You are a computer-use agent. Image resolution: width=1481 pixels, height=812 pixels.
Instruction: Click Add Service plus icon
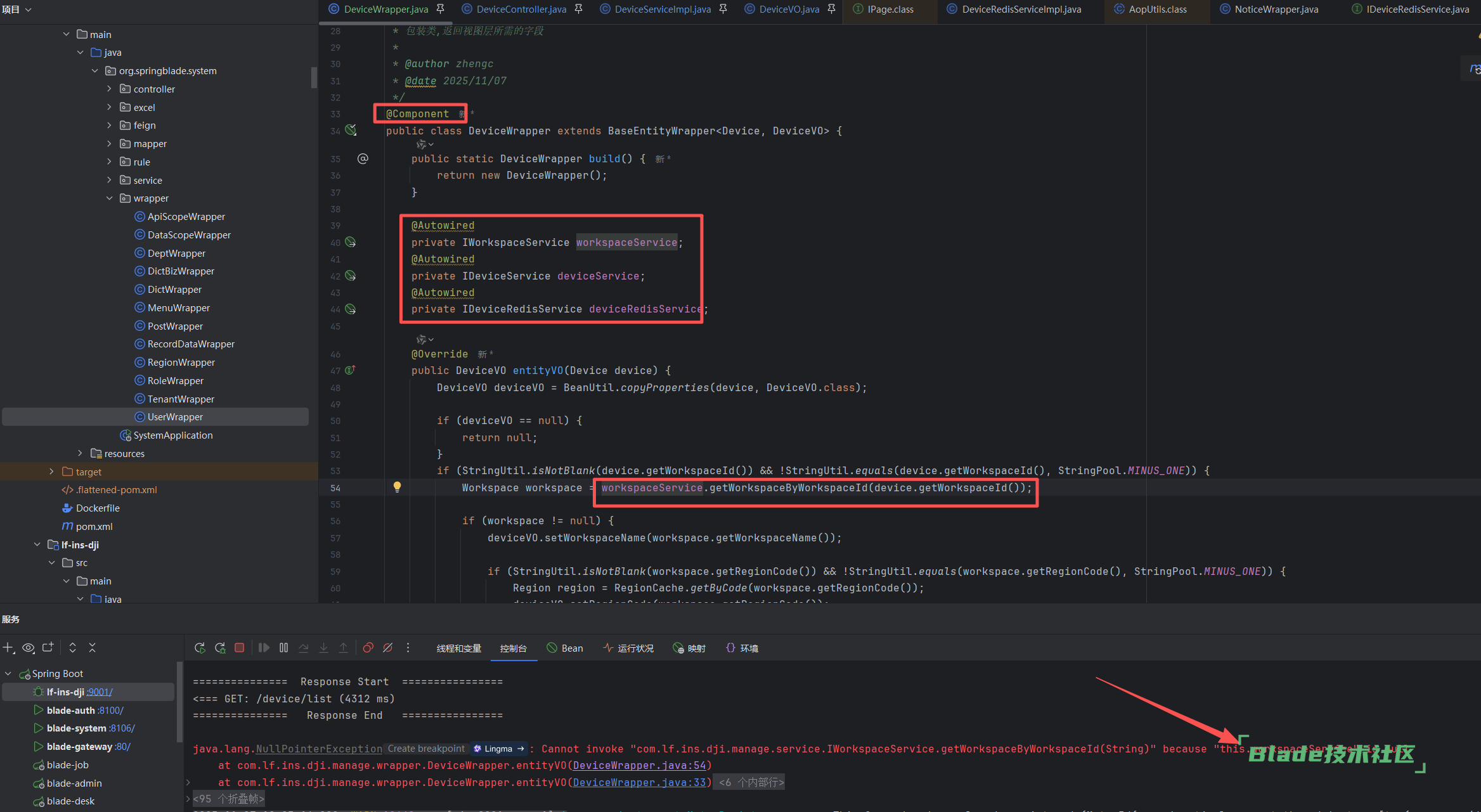(x=8, y=648)
